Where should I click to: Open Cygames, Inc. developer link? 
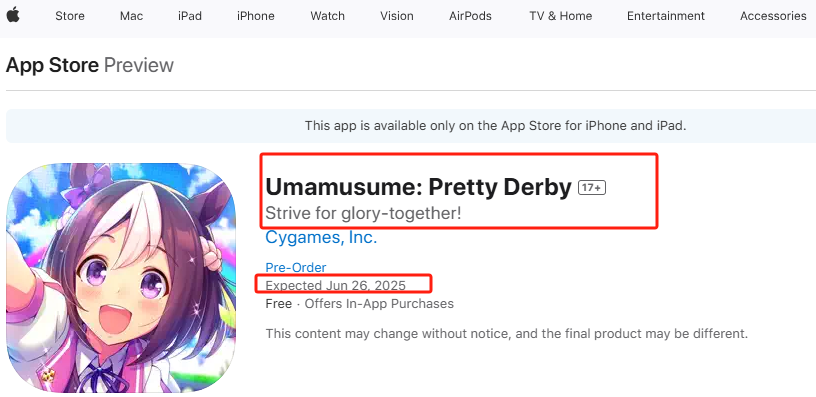tap(321, 237)
